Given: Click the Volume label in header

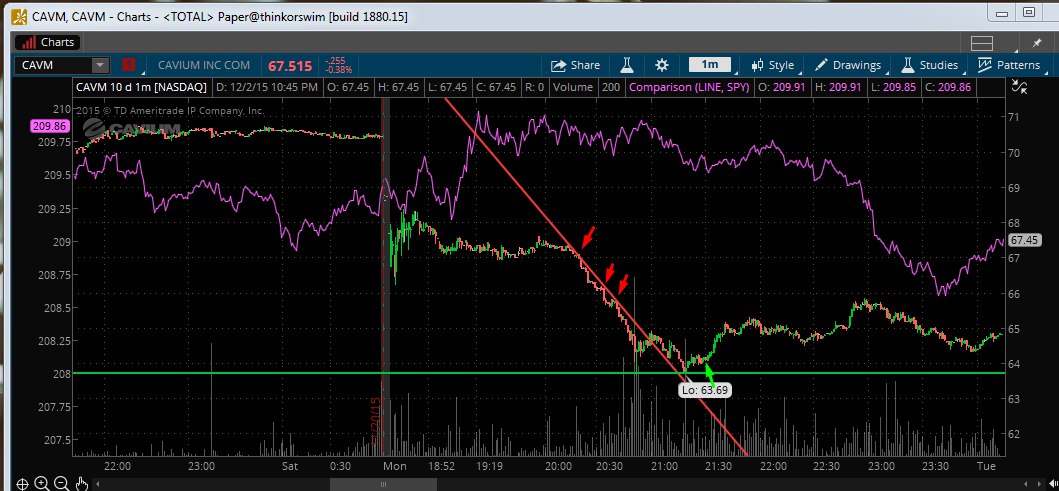Looking at the screenshot, I should [572, 87].
